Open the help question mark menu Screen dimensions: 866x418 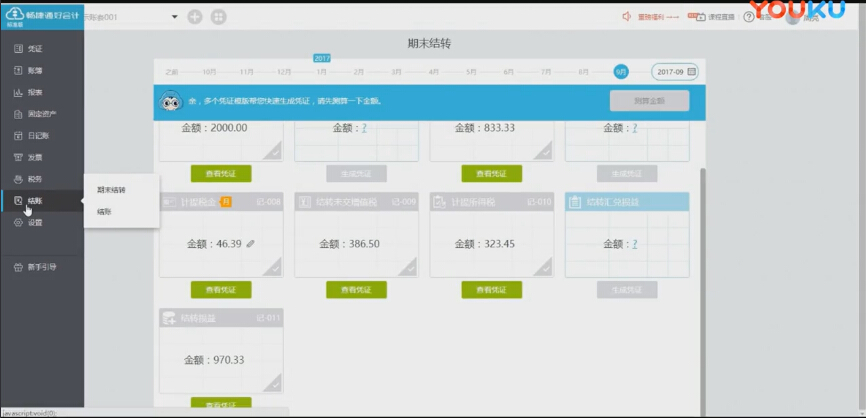748,17
